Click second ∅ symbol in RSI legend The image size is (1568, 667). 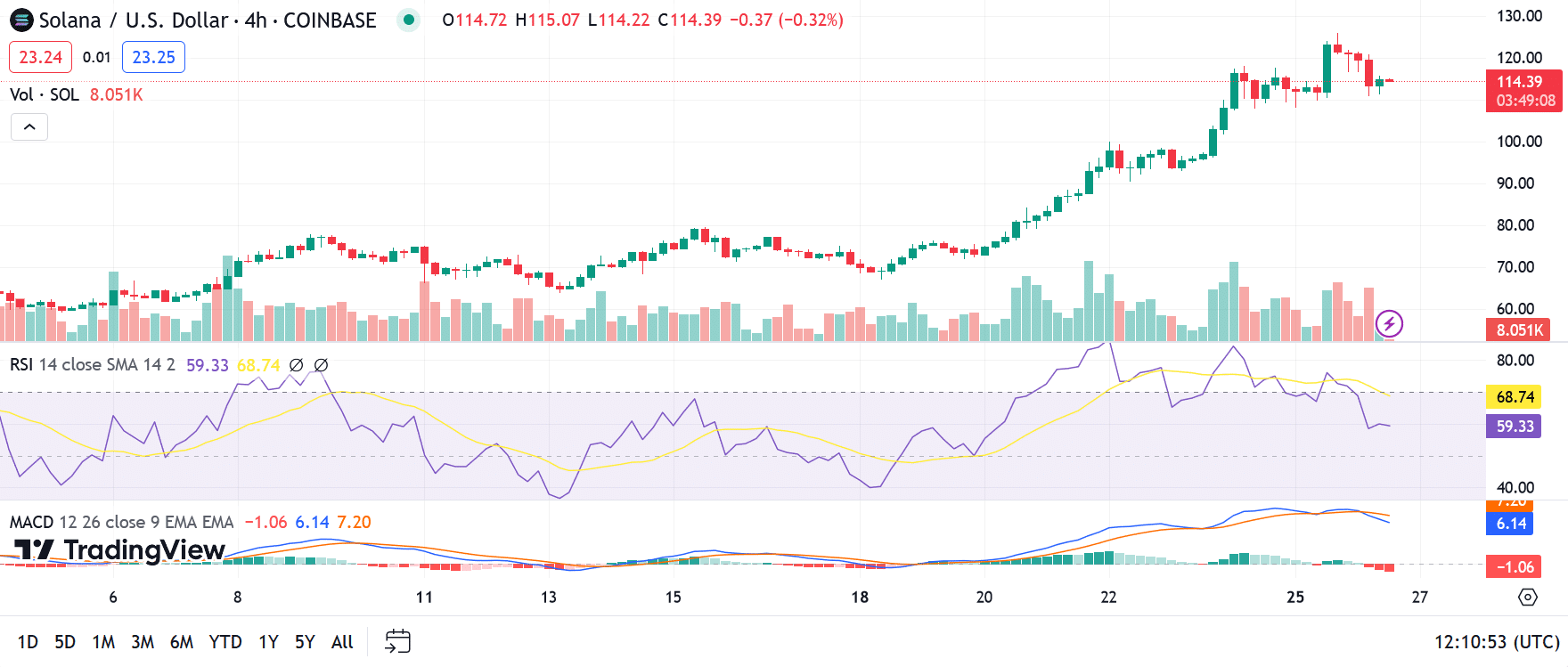point(322,365)
